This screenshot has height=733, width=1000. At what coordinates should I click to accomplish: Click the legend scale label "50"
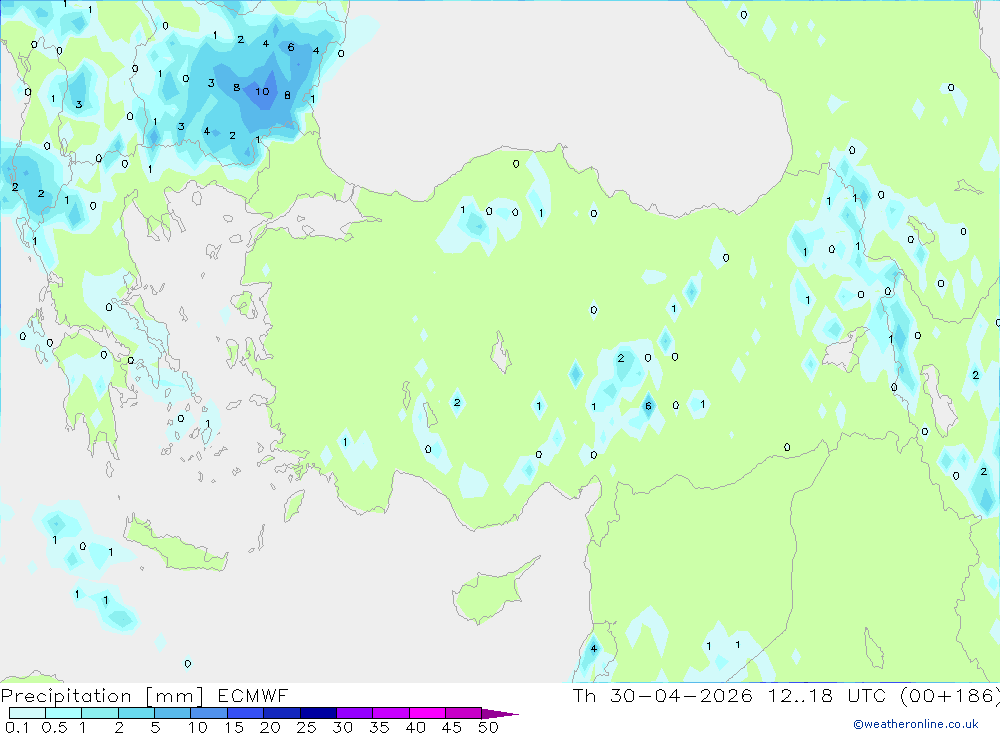pos(488,727)
